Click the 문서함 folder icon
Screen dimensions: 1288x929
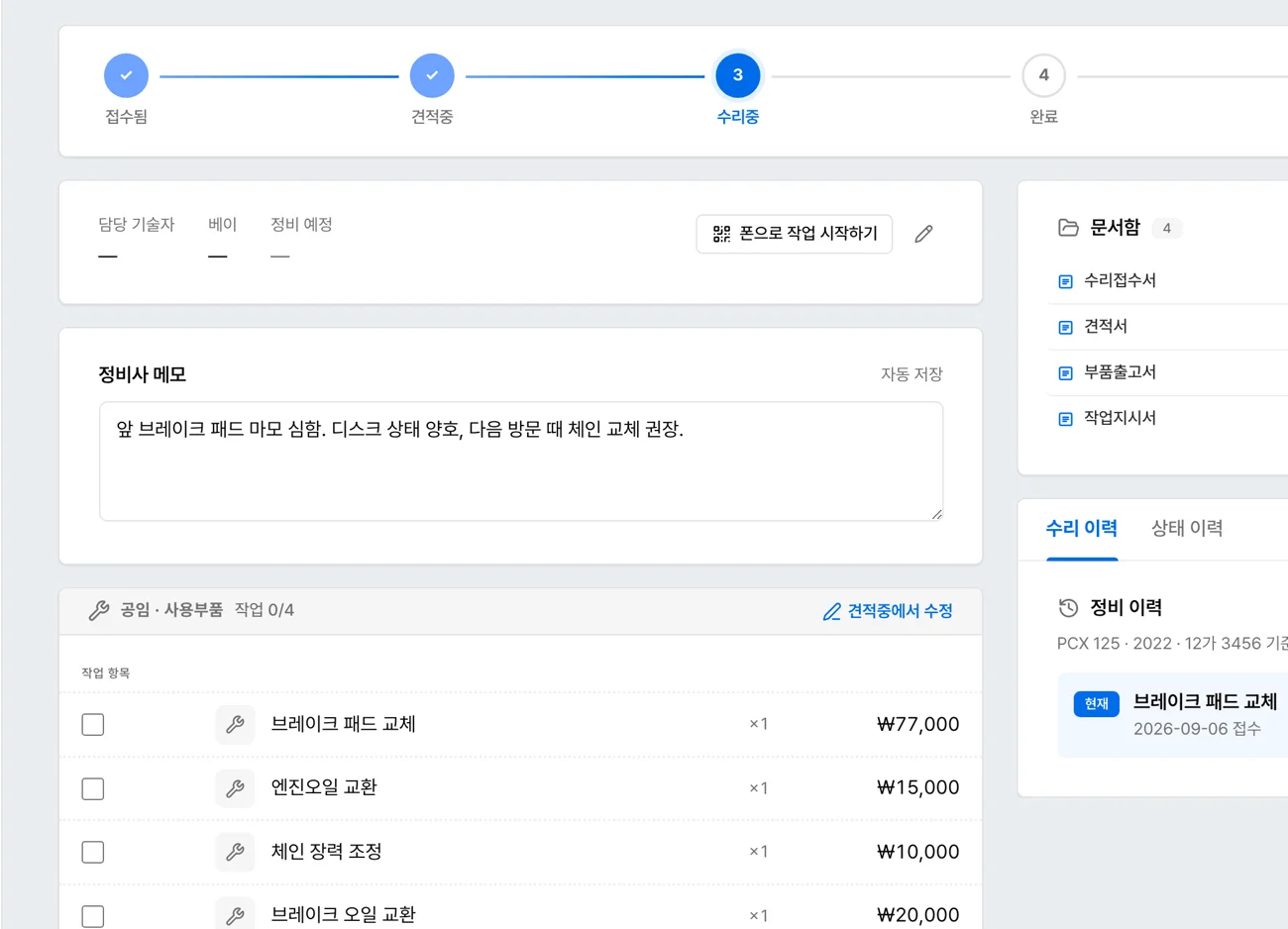(1068, 228)
